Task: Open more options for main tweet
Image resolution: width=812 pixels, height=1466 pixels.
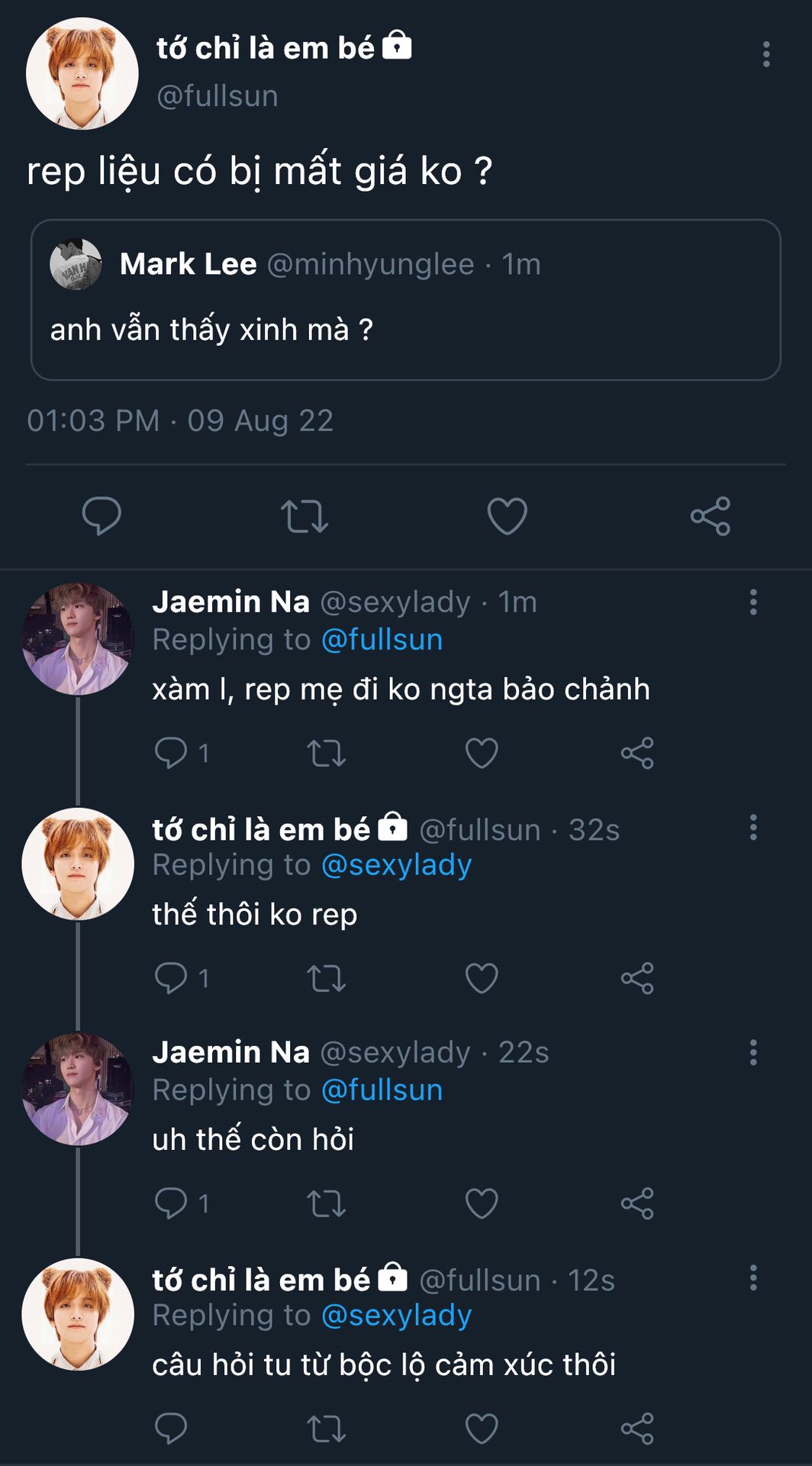Action: pos(766,54)
